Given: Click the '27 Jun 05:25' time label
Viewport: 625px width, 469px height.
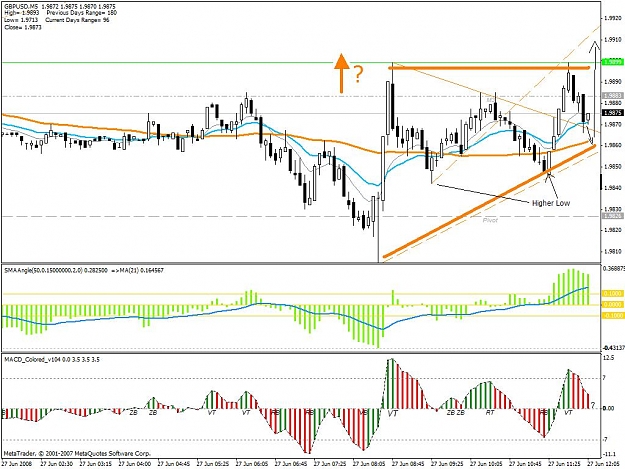Looking at the screenshot, I should point(213,464).
